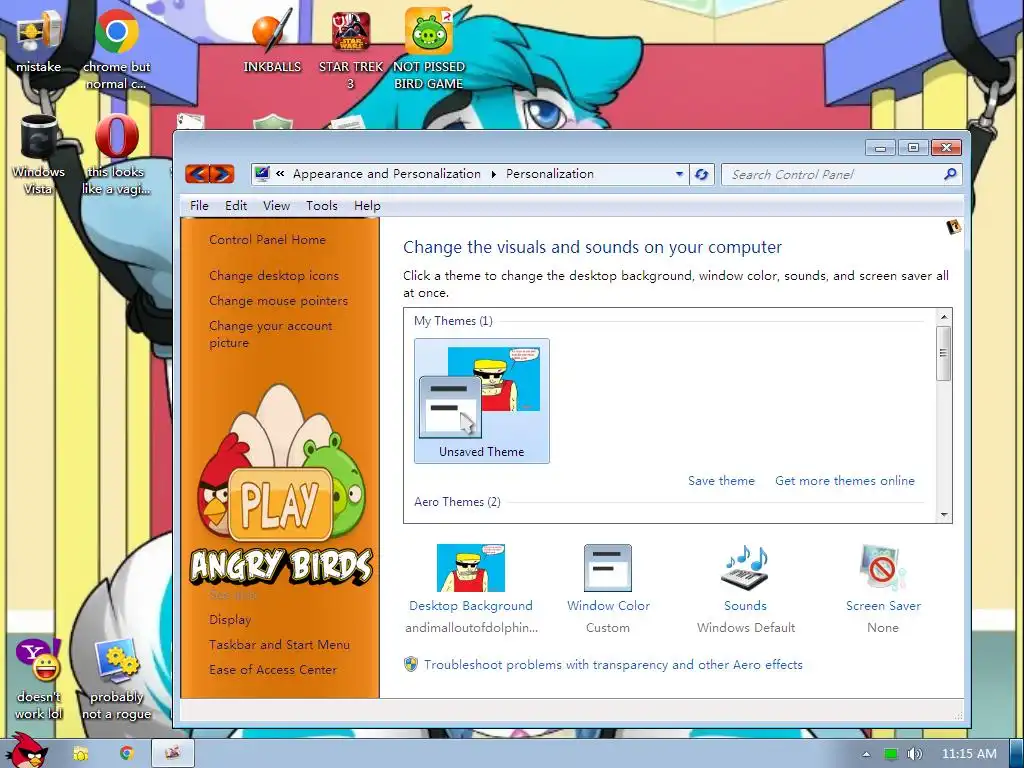Click Change mouse pointers link
Screen dimensions: 1024x768
tap(278, 300)
